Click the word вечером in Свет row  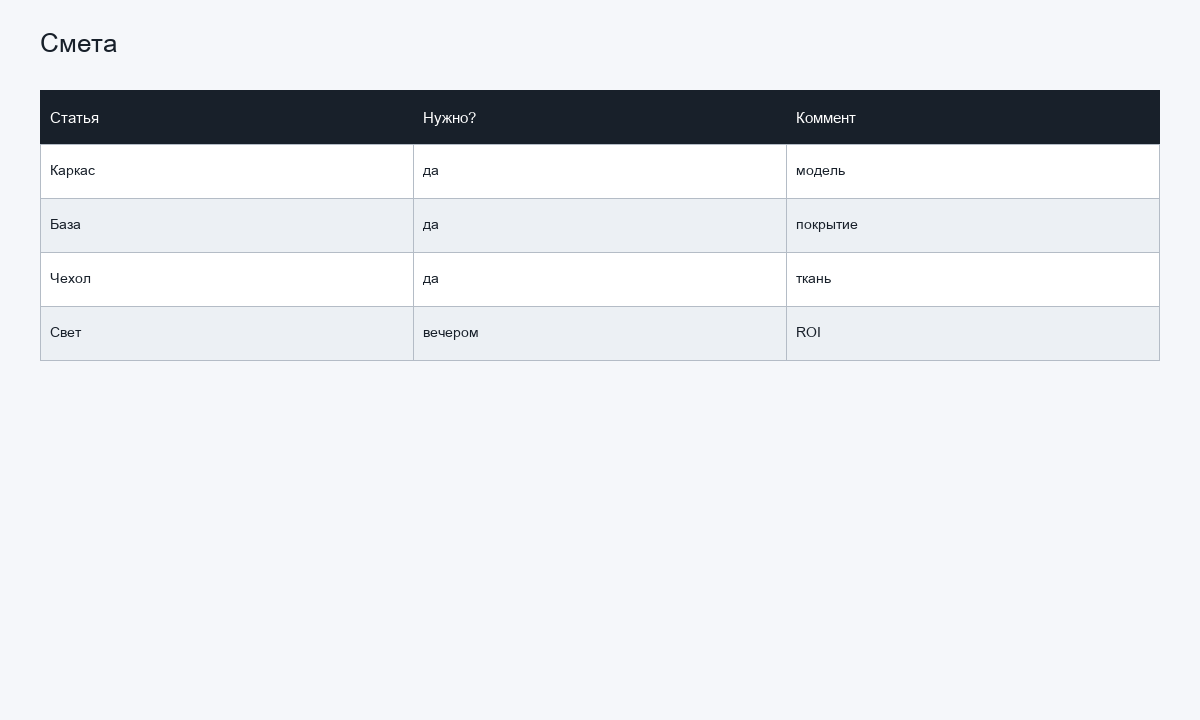pos(450,333)
